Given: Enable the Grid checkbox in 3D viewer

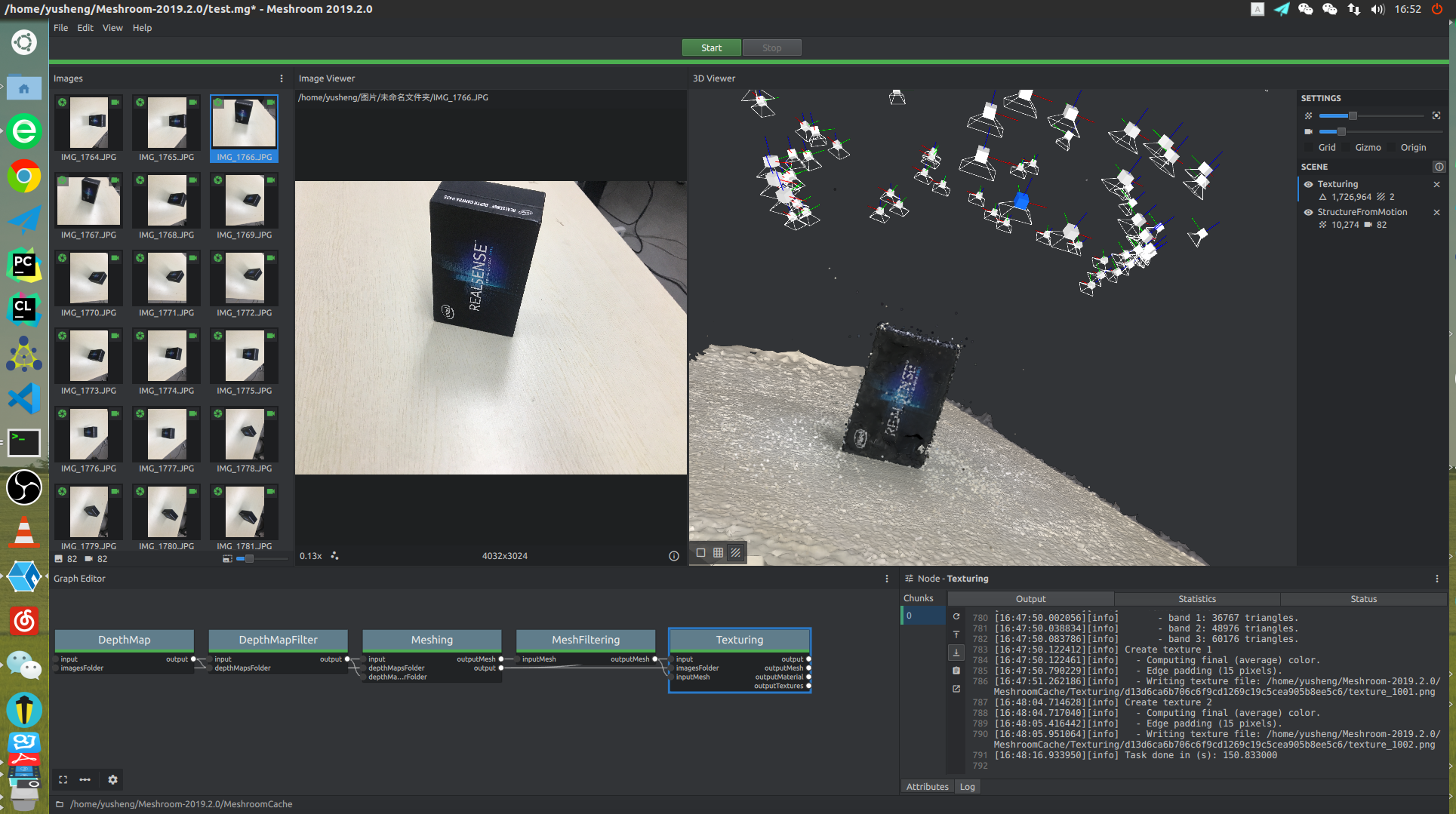Looking at the screenshot, I should point(1309,147).
